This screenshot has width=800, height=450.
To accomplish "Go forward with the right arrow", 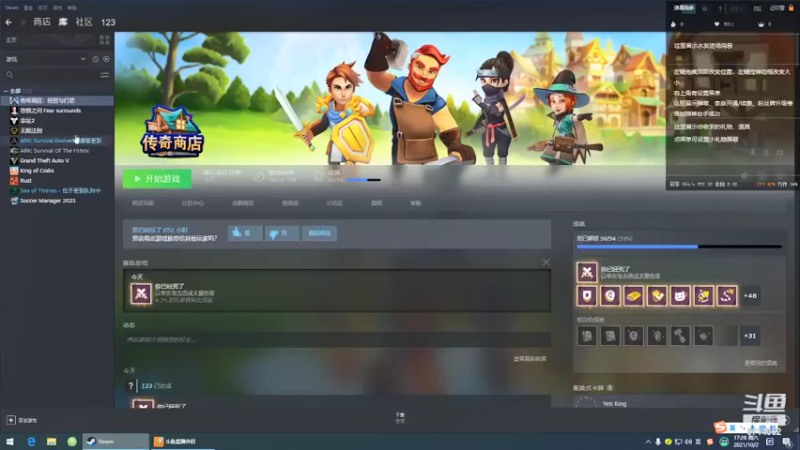I will [x=22, y=22].
